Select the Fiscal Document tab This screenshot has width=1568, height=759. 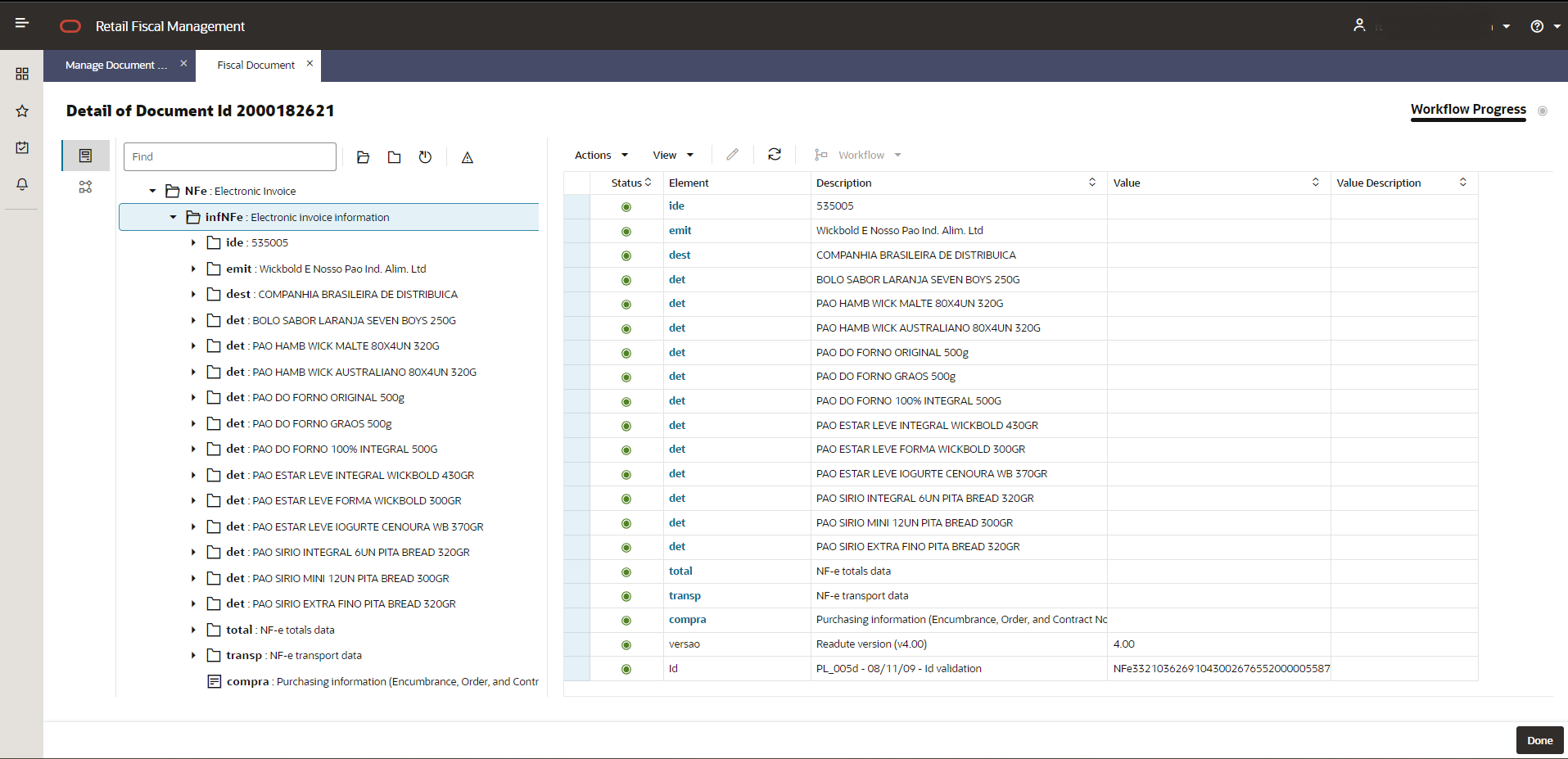pyautogui.click(x=255, y=65)
